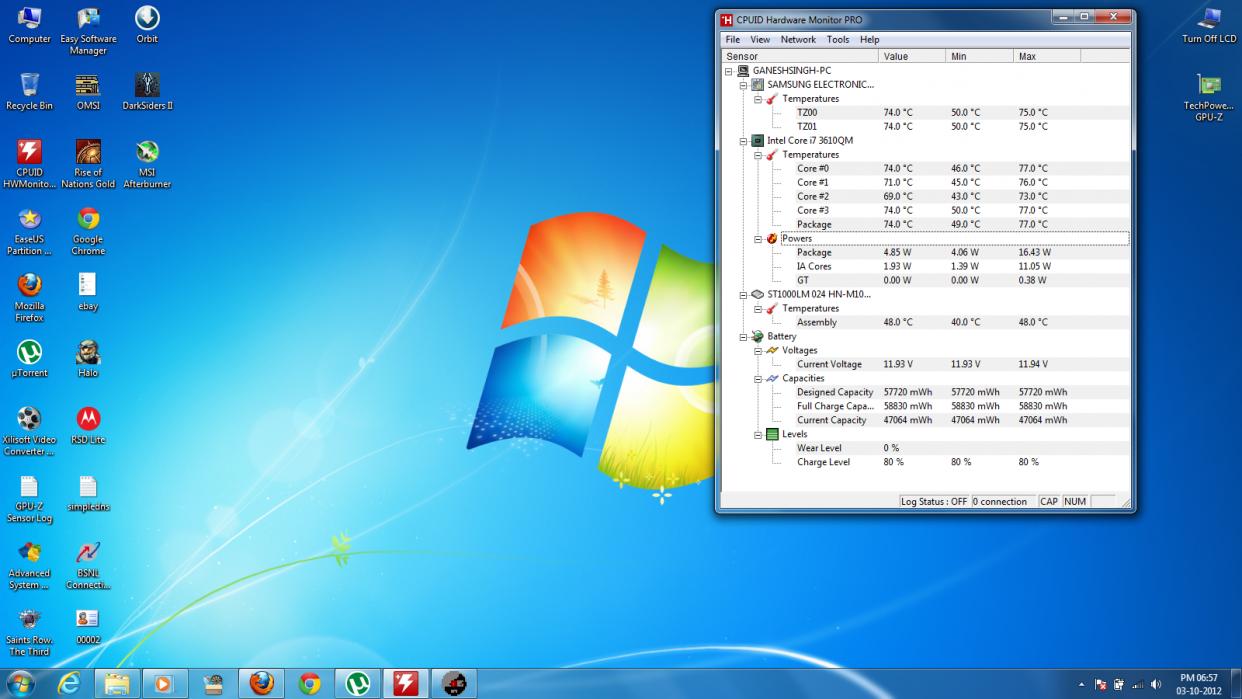Open TechPowerUp GPU-Z desktop shortcut
This screenshot has height=699, width=1242.
[x=1208, y=86]
